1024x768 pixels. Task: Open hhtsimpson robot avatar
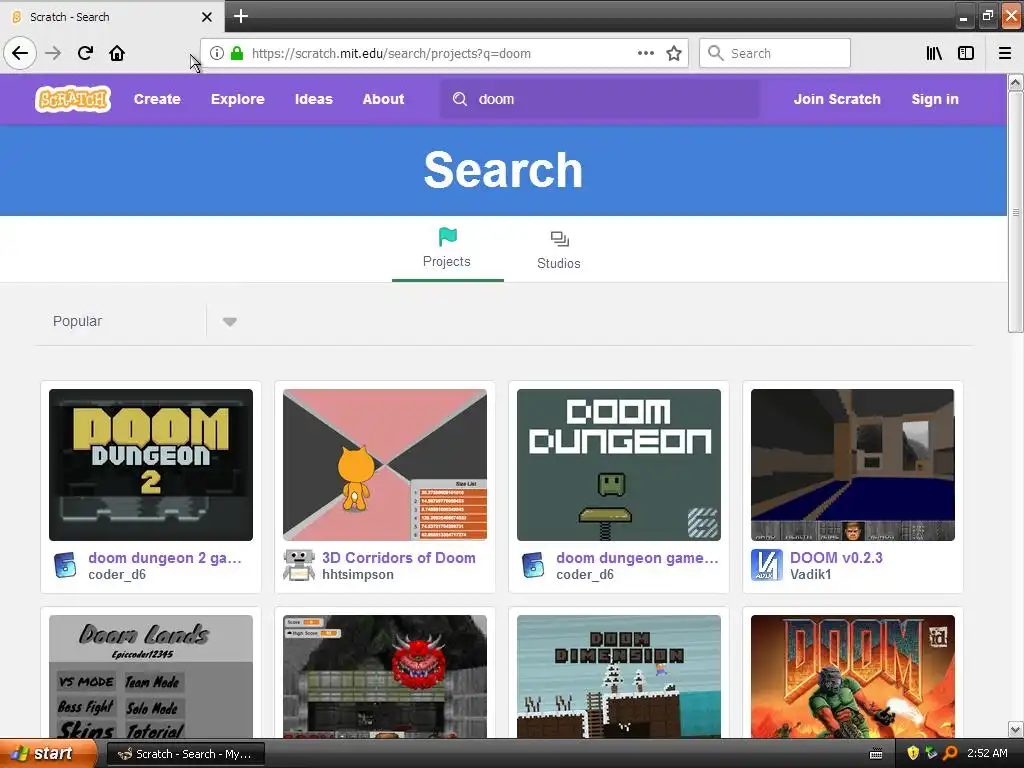click(298, 565)
